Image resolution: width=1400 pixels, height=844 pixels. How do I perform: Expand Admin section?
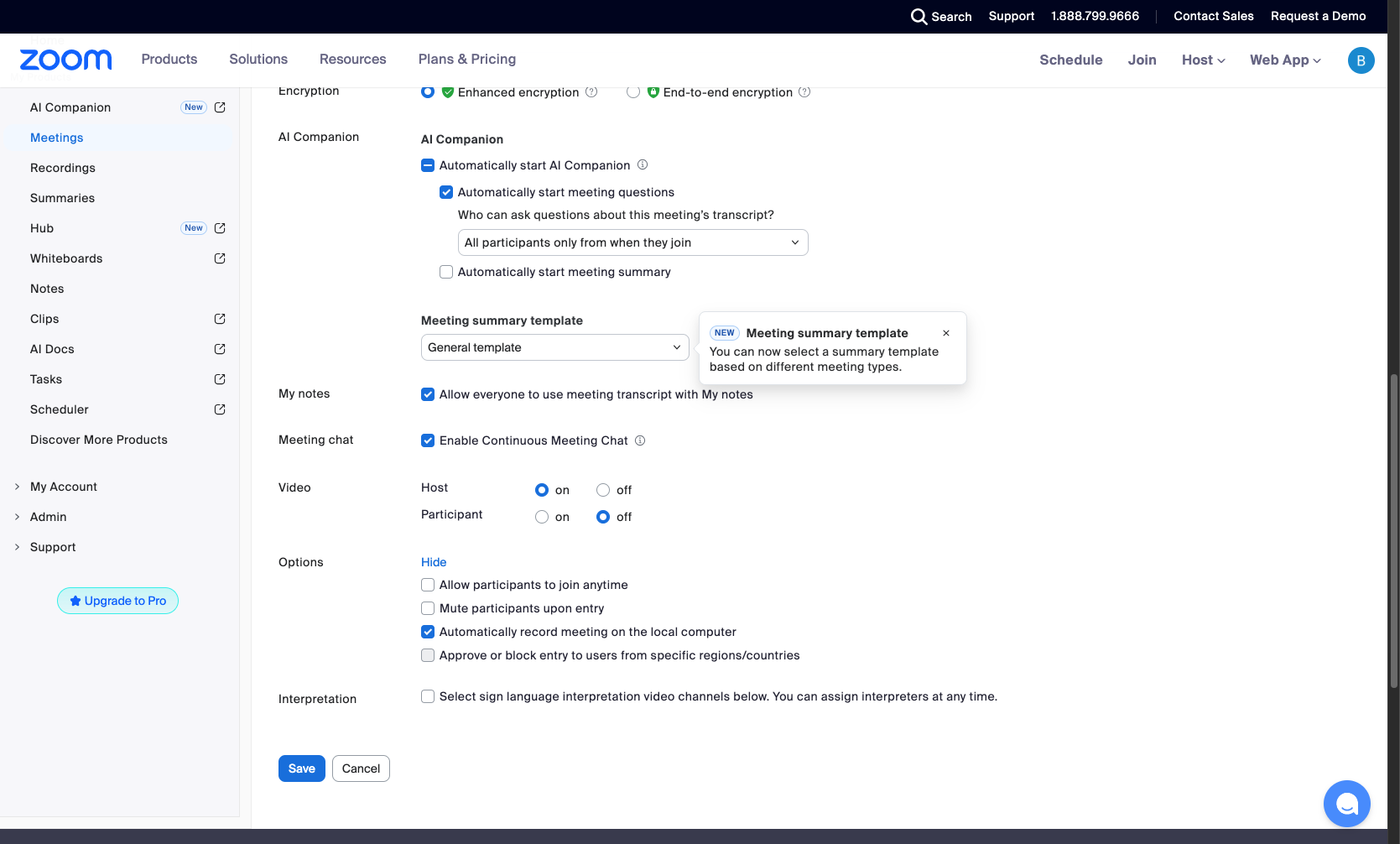(17, 517)
